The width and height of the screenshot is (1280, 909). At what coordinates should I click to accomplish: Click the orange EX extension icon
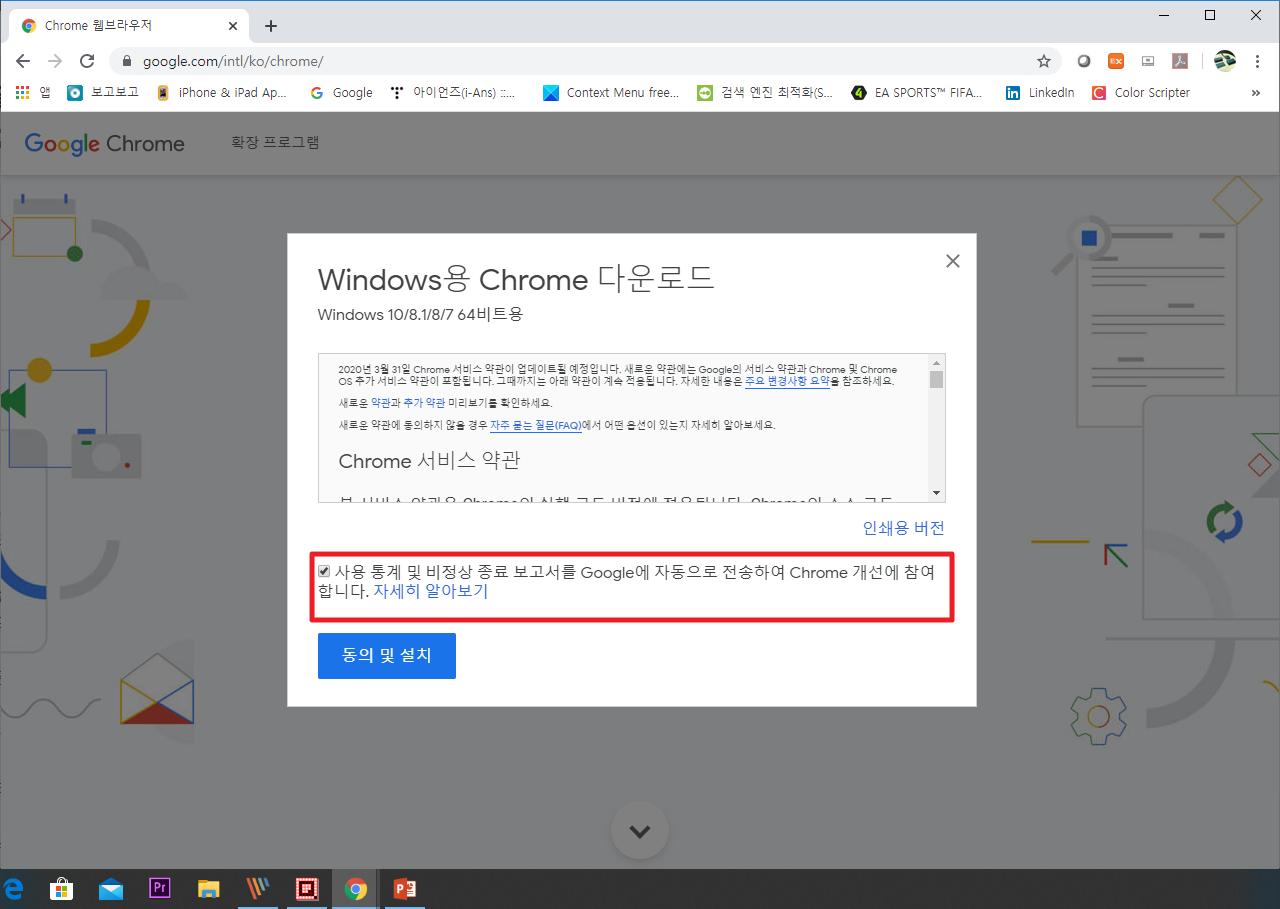1116,61
